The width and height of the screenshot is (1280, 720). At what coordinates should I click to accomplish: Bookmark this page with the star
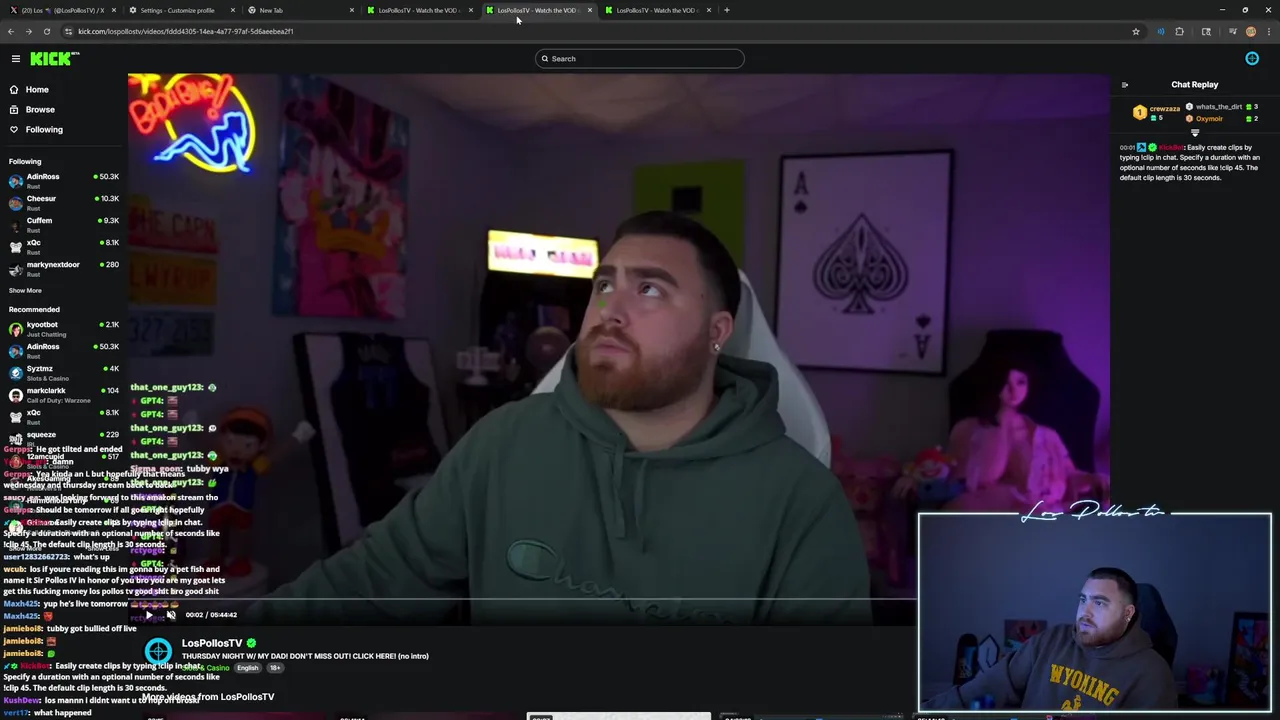pos(1136,31)
